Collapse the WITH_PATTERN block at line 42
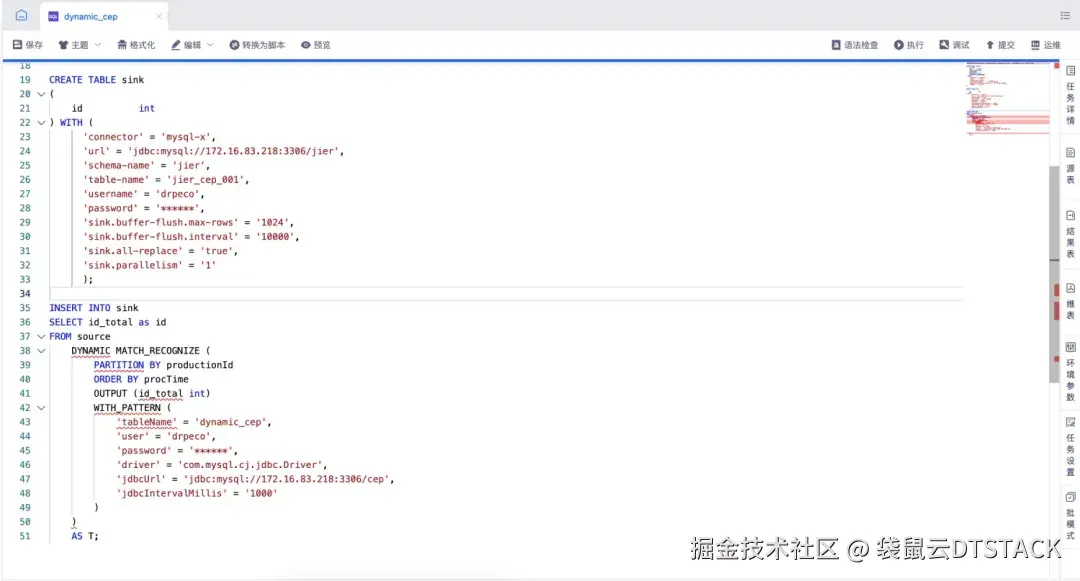Viewport: 1080px width, 581px height. coord(40,407)
